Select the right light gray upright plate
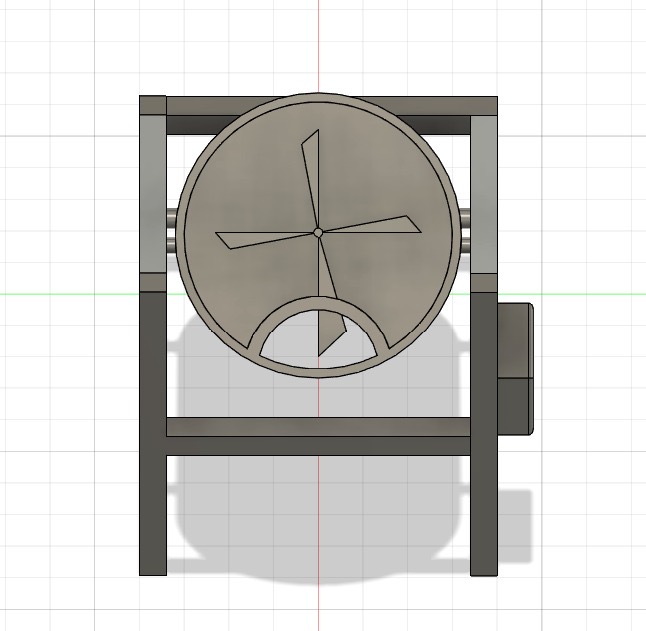646x631 pixels. click(x=484, y=194)
